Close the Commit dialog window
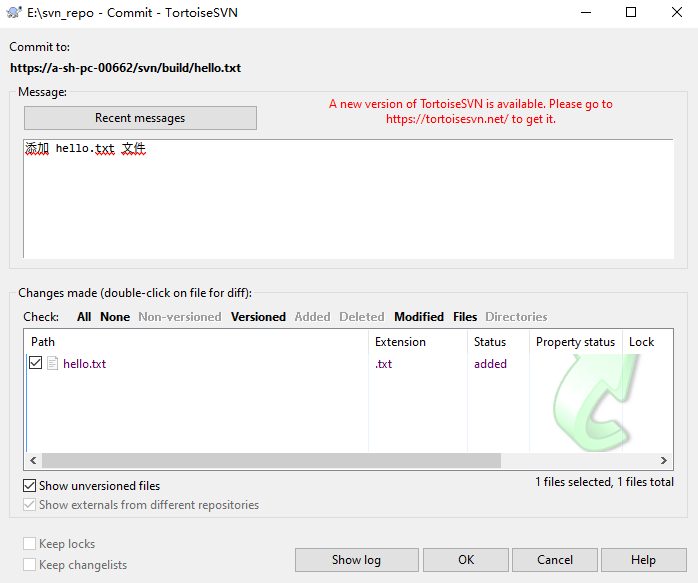 [674, 13]
